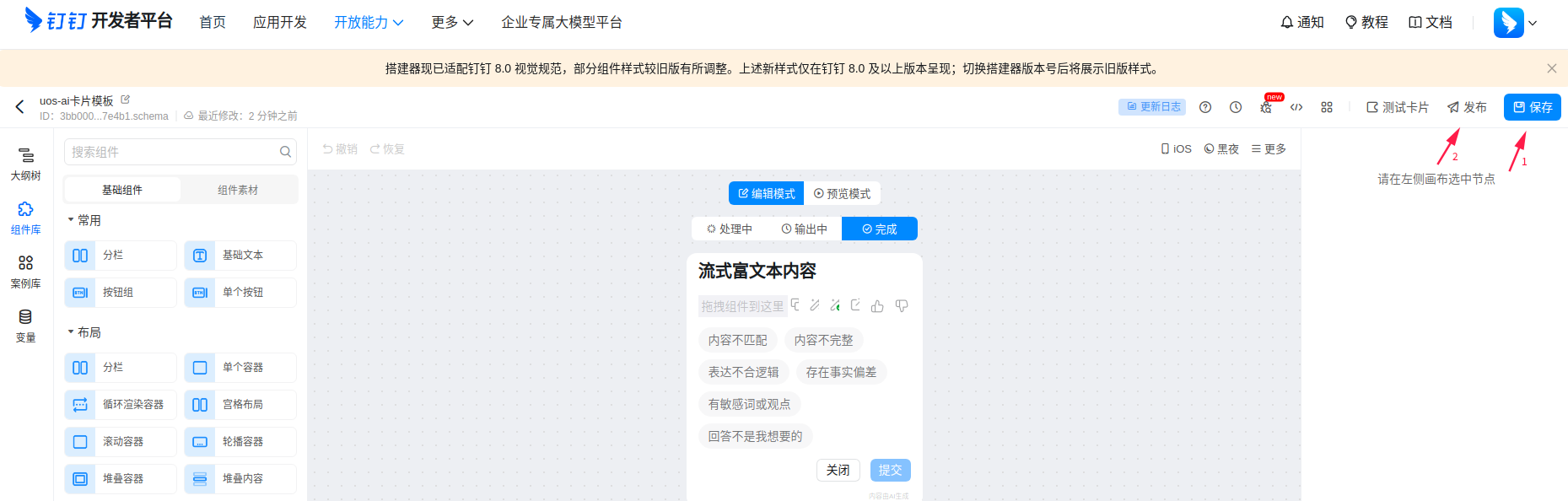Click the four-squares grid icon in toolbar
1568x501 pixels.
(x=1327, y=107)
